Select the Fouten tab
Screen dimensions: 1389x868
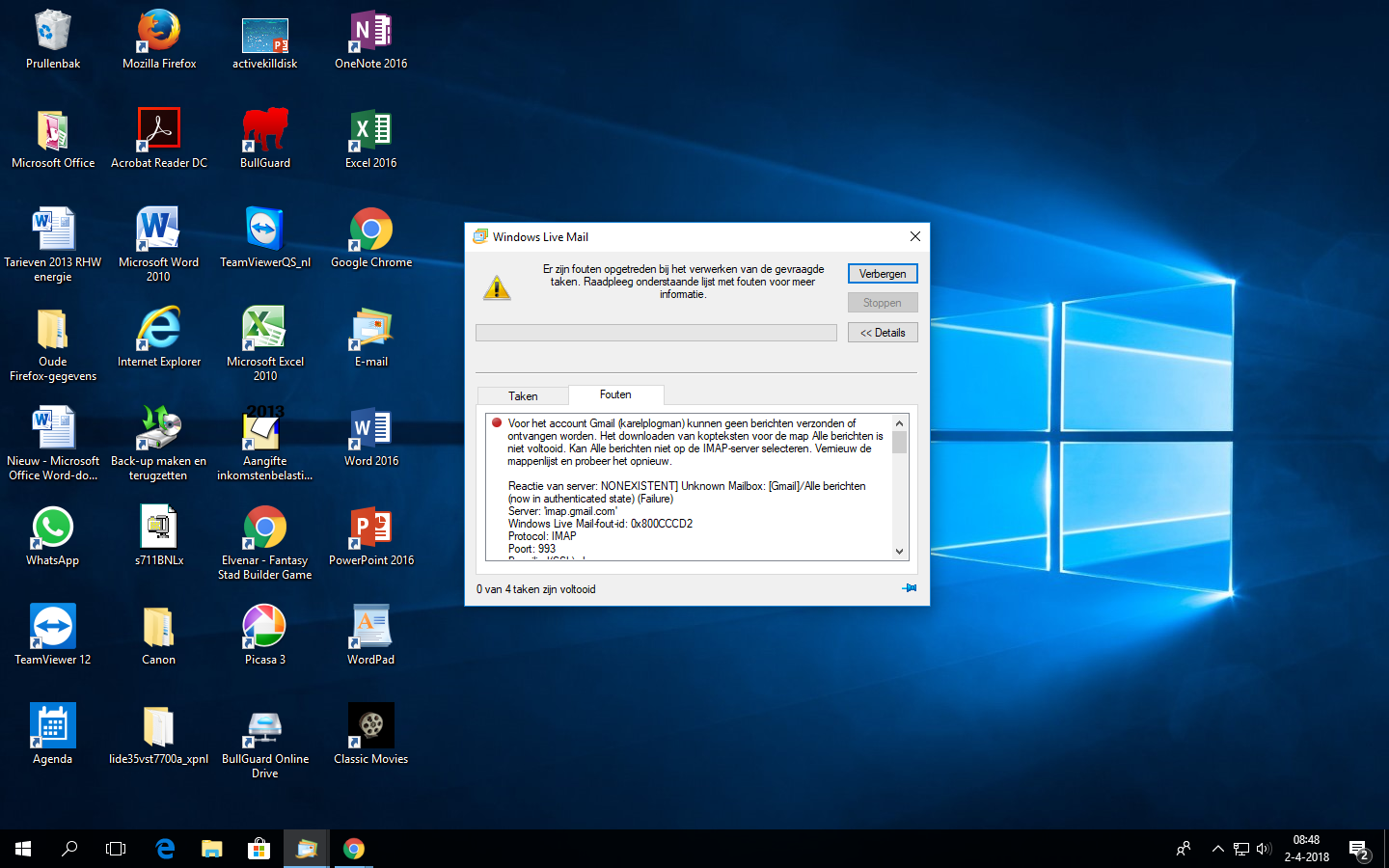coord(615,394)
